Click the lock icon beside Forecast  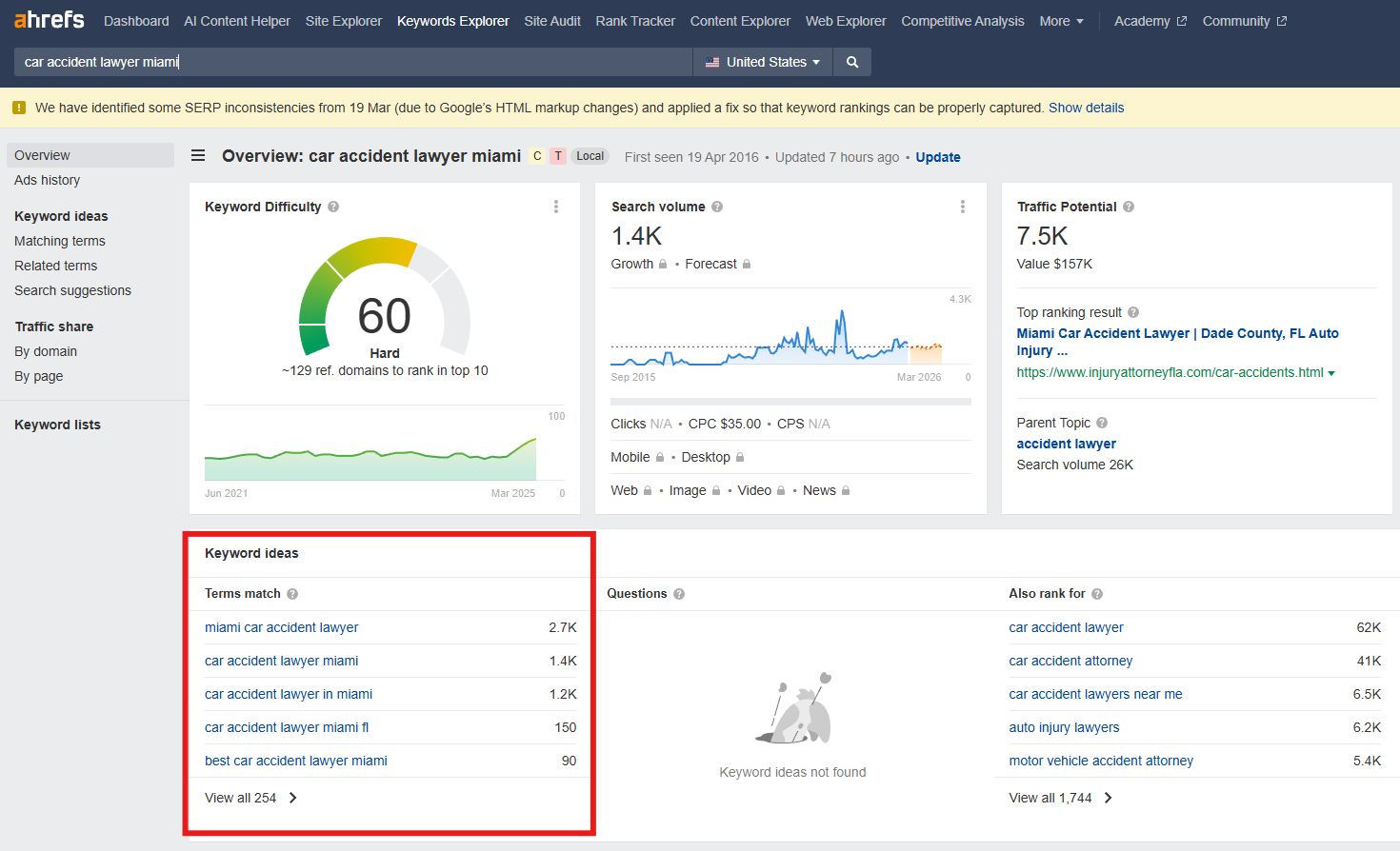[x=747, y=264]
